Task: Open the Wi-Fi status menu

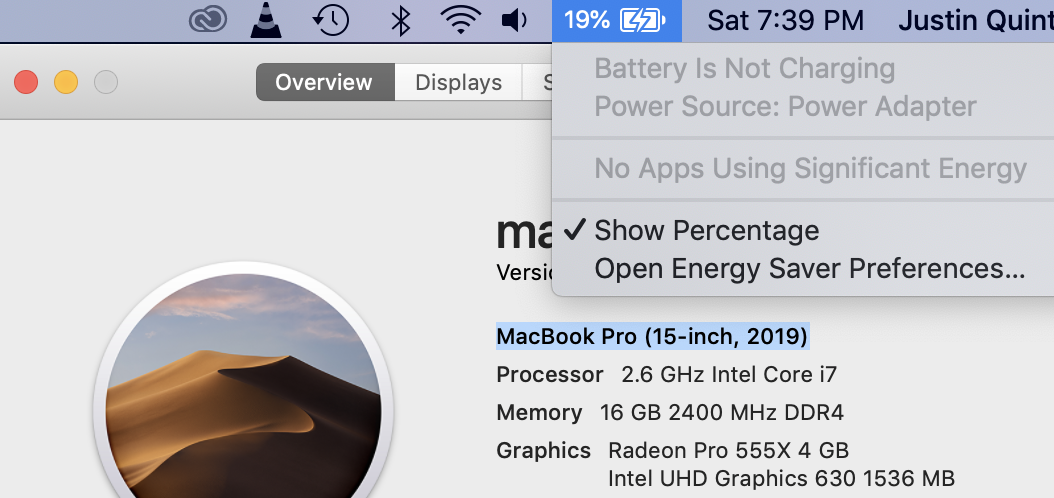Action: click(460, 20)
